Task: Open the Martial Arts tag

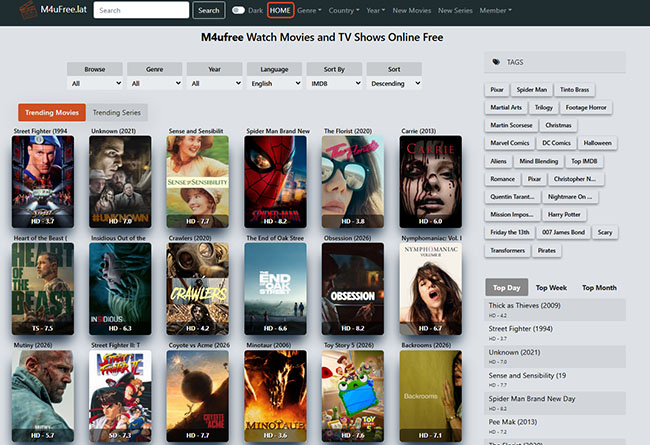Action: (506, 107)
